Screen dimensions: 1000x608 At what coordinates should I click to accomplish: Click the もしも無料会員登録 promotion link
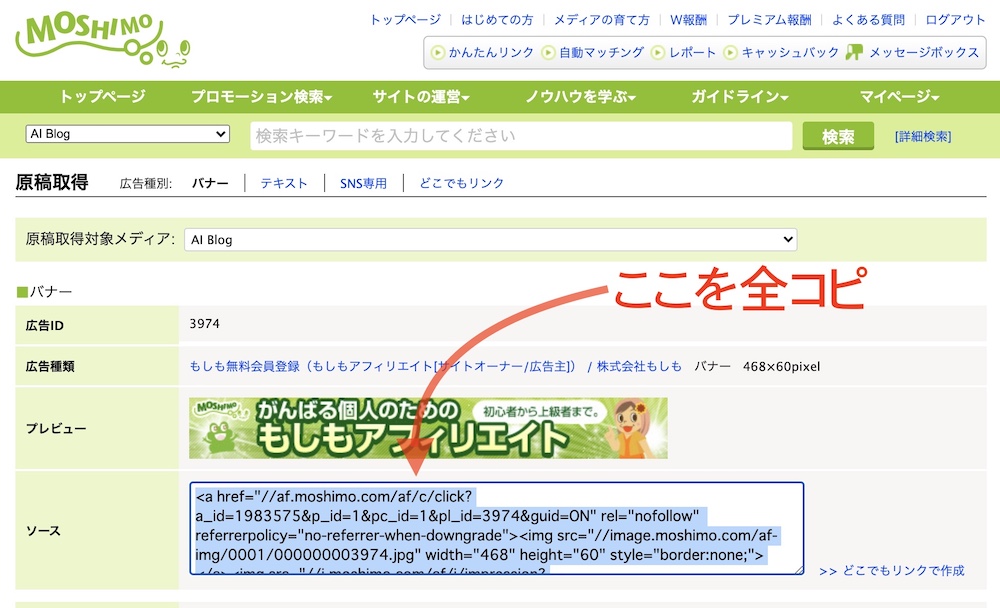[383, 366]
